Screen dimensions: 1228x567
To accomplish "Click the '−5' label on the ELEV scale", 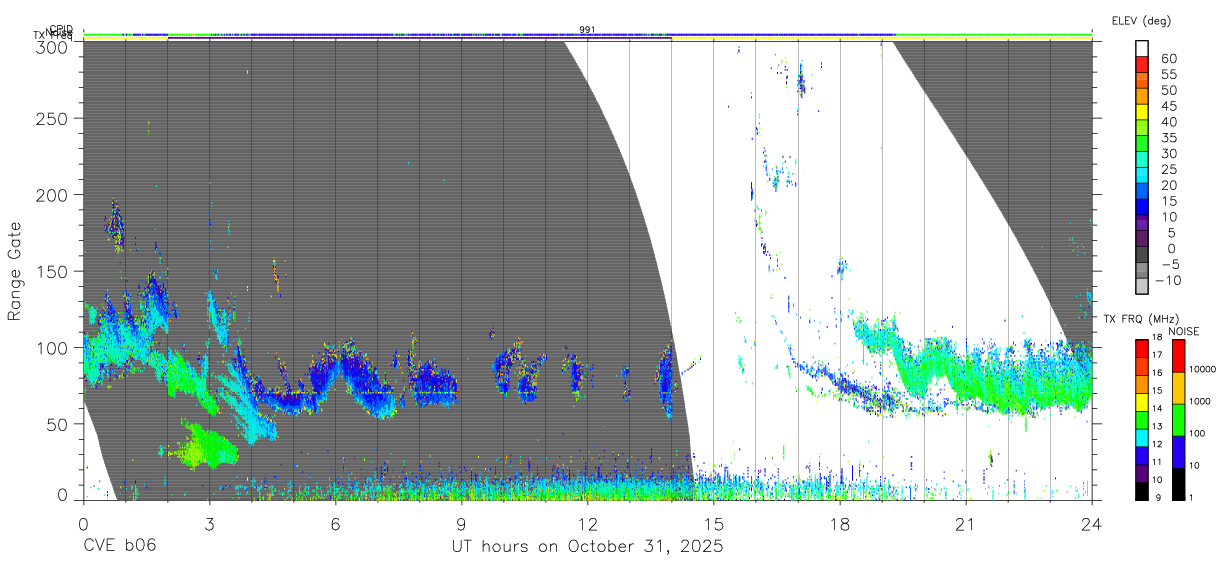I will click(x=1168, y=264).
